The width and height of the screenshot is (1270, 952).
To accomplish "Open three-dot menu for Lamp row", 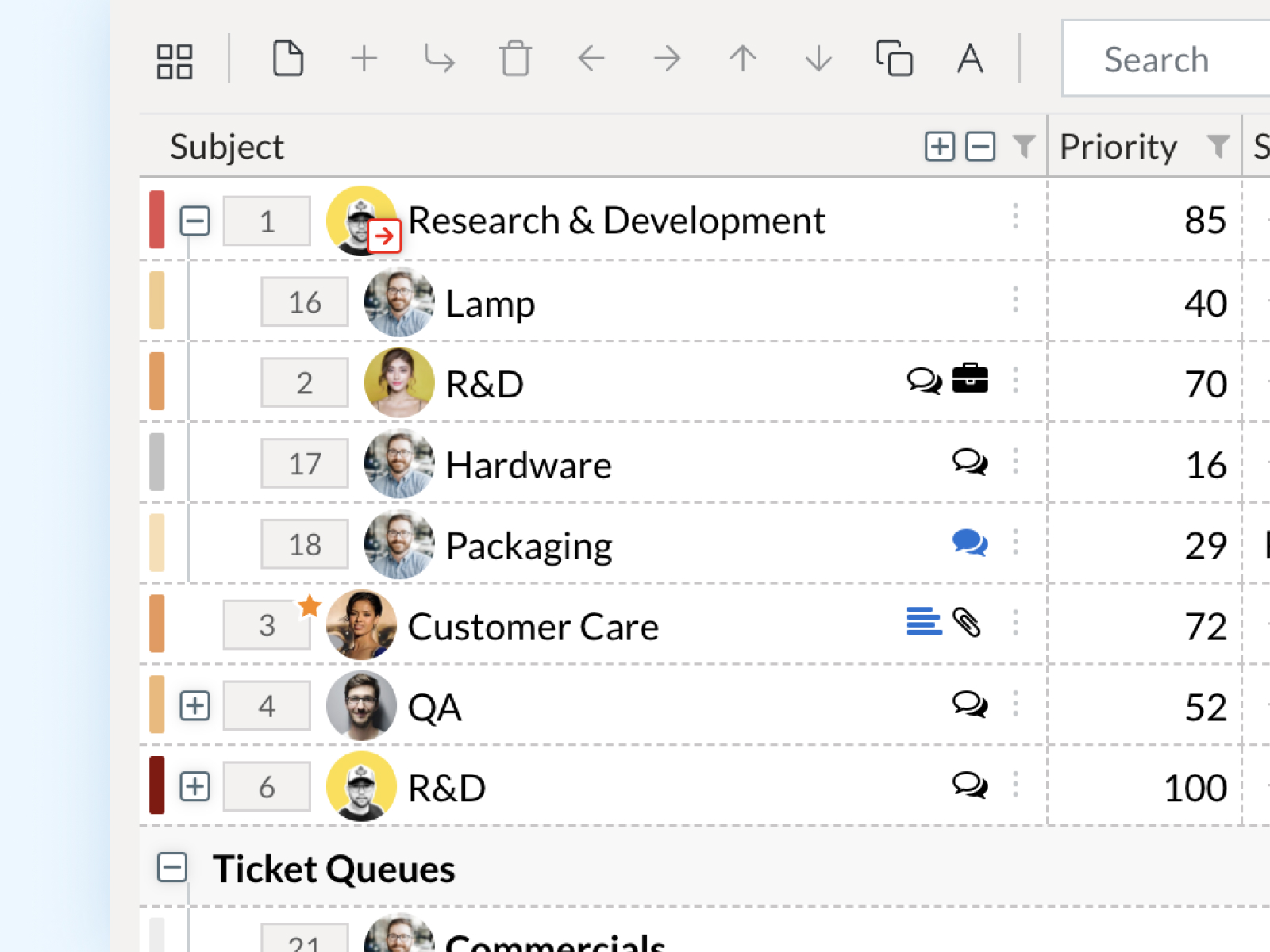I will [x=1015, y=301].
